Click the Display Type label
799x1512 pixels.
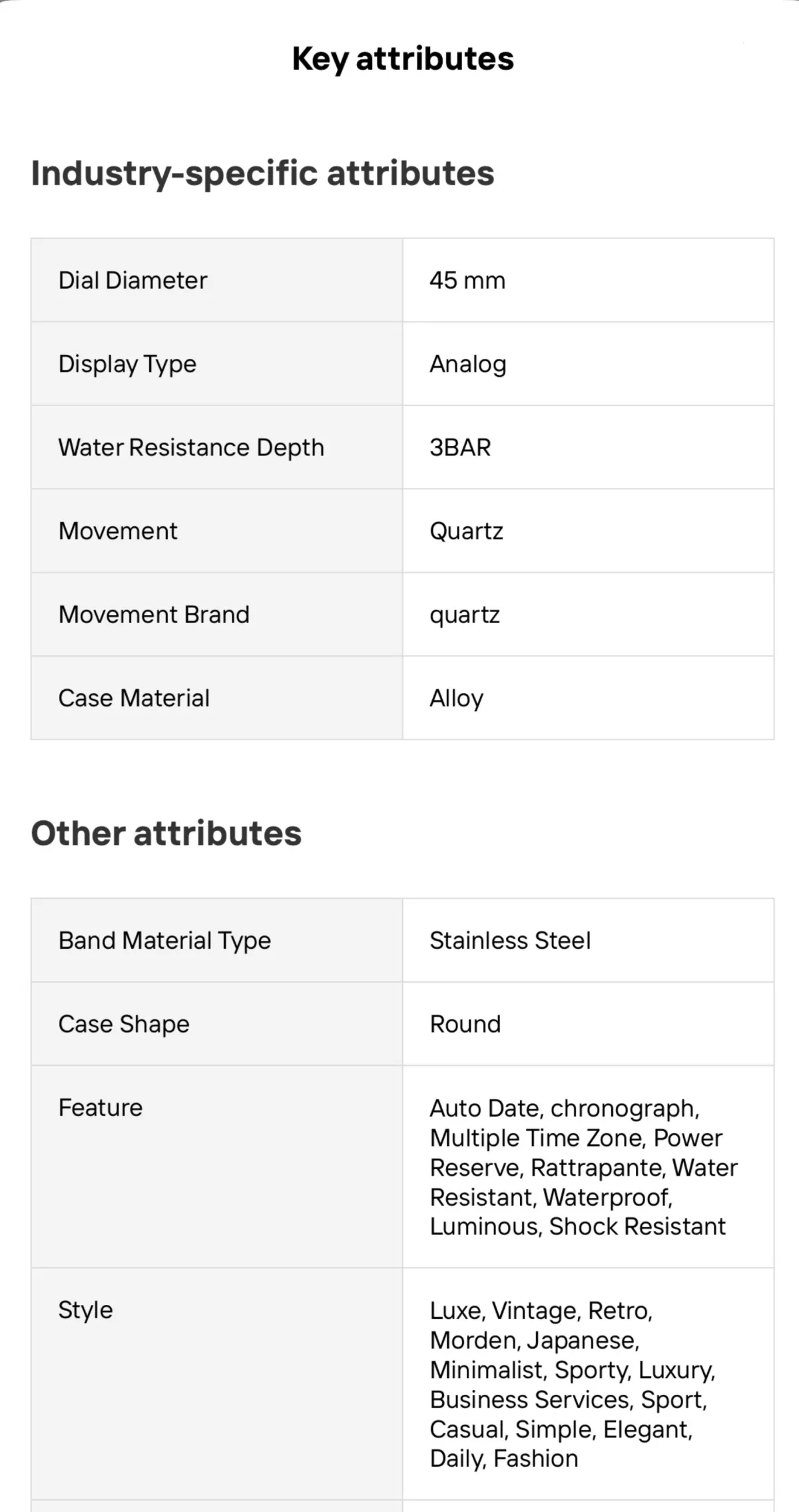click(x=127, y=365)
